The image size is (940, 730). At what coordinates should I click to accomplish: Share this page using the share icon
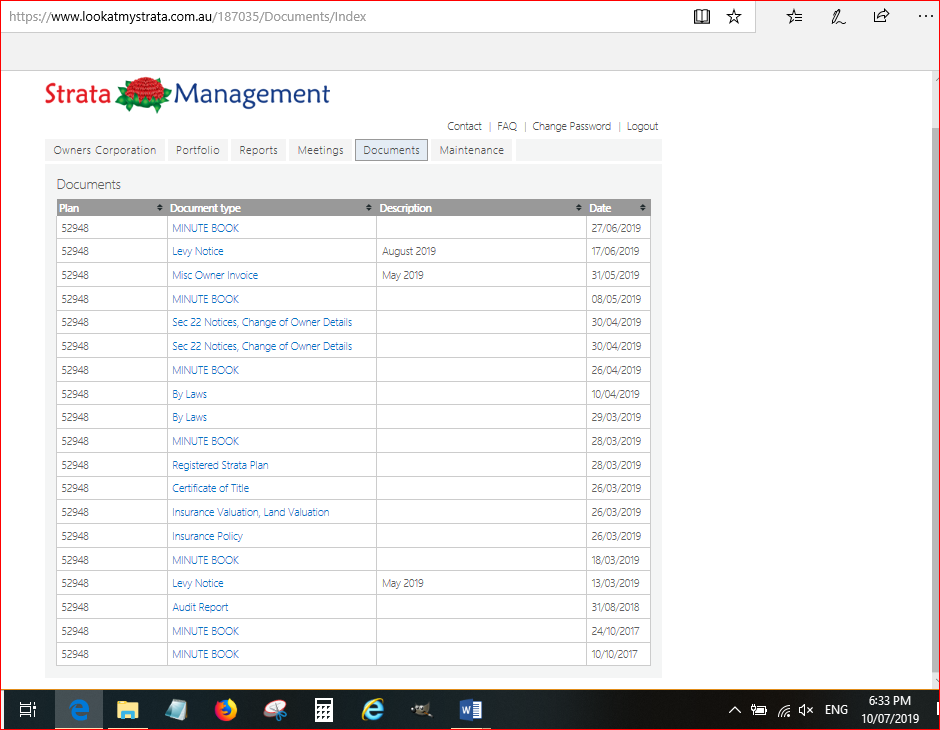(x=881, y=16)
